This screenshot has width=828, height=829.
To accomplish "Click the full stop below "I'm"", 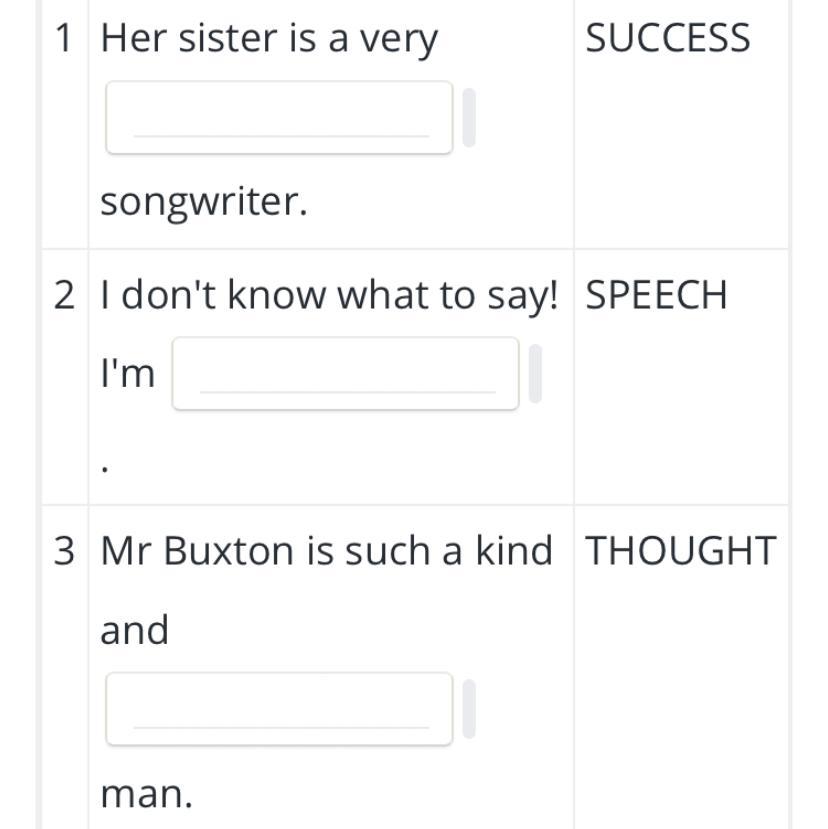I will click(106, 465).
